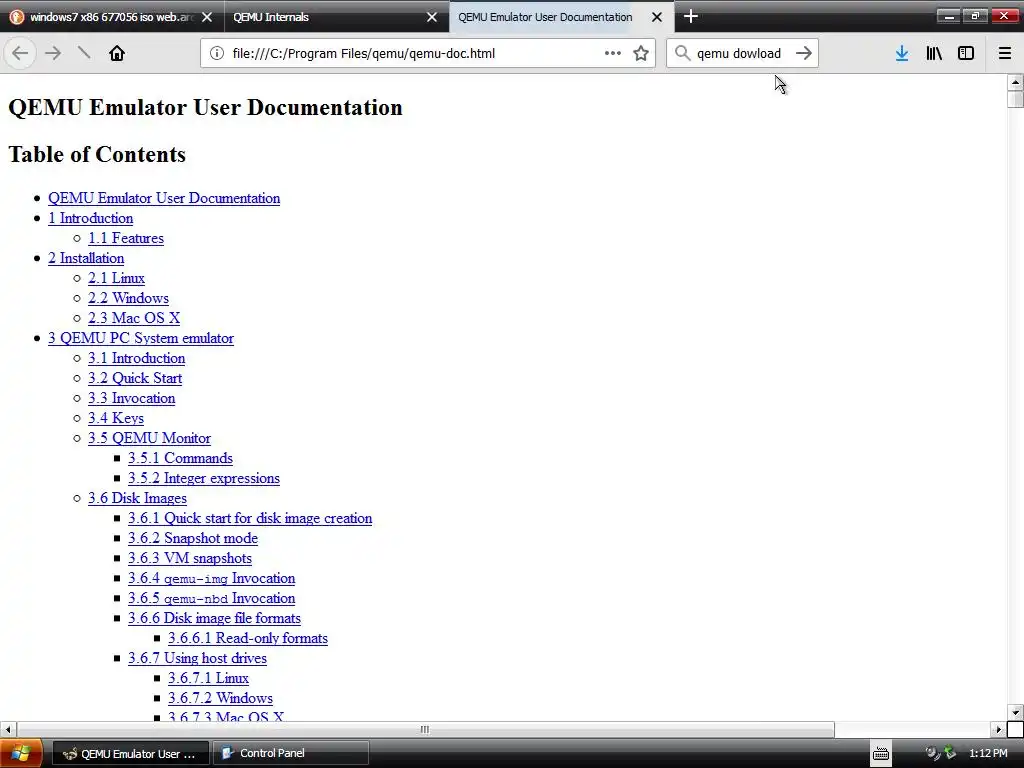Jump to 3 QEMU PC System emulator
The image size is (1024, 768).
point(141,338)
